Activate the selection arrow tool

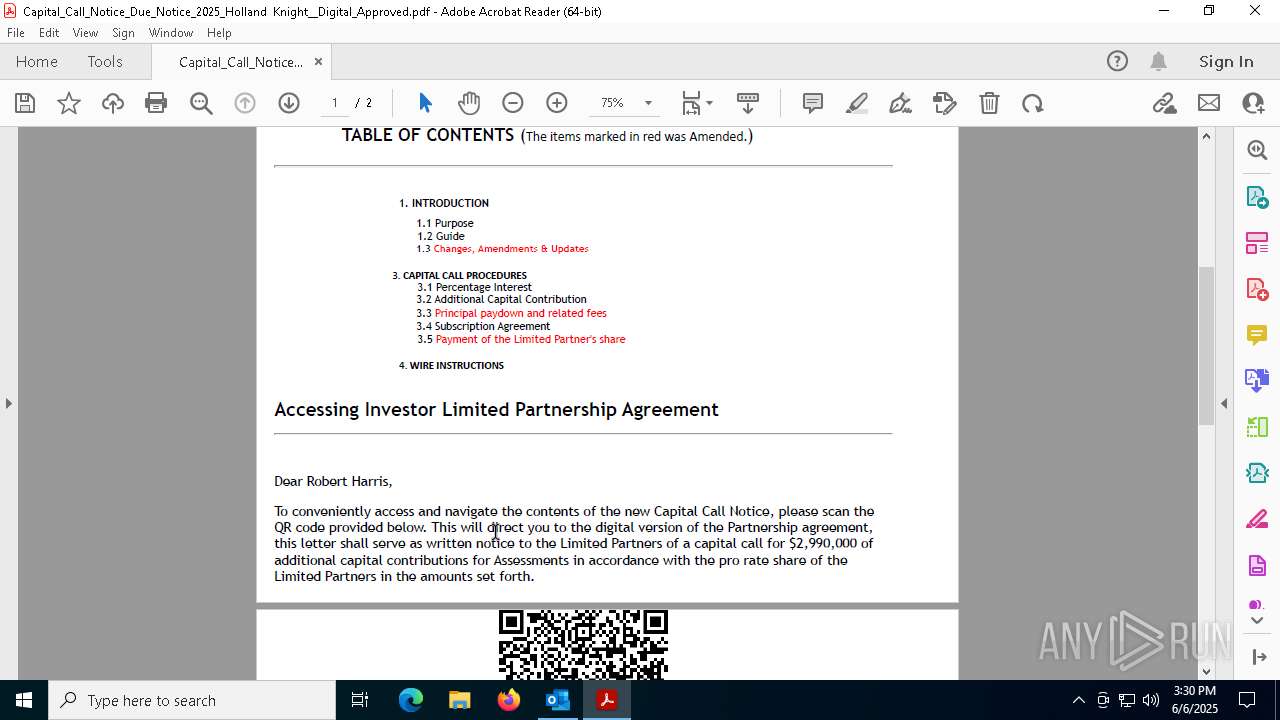pos(425,103)
